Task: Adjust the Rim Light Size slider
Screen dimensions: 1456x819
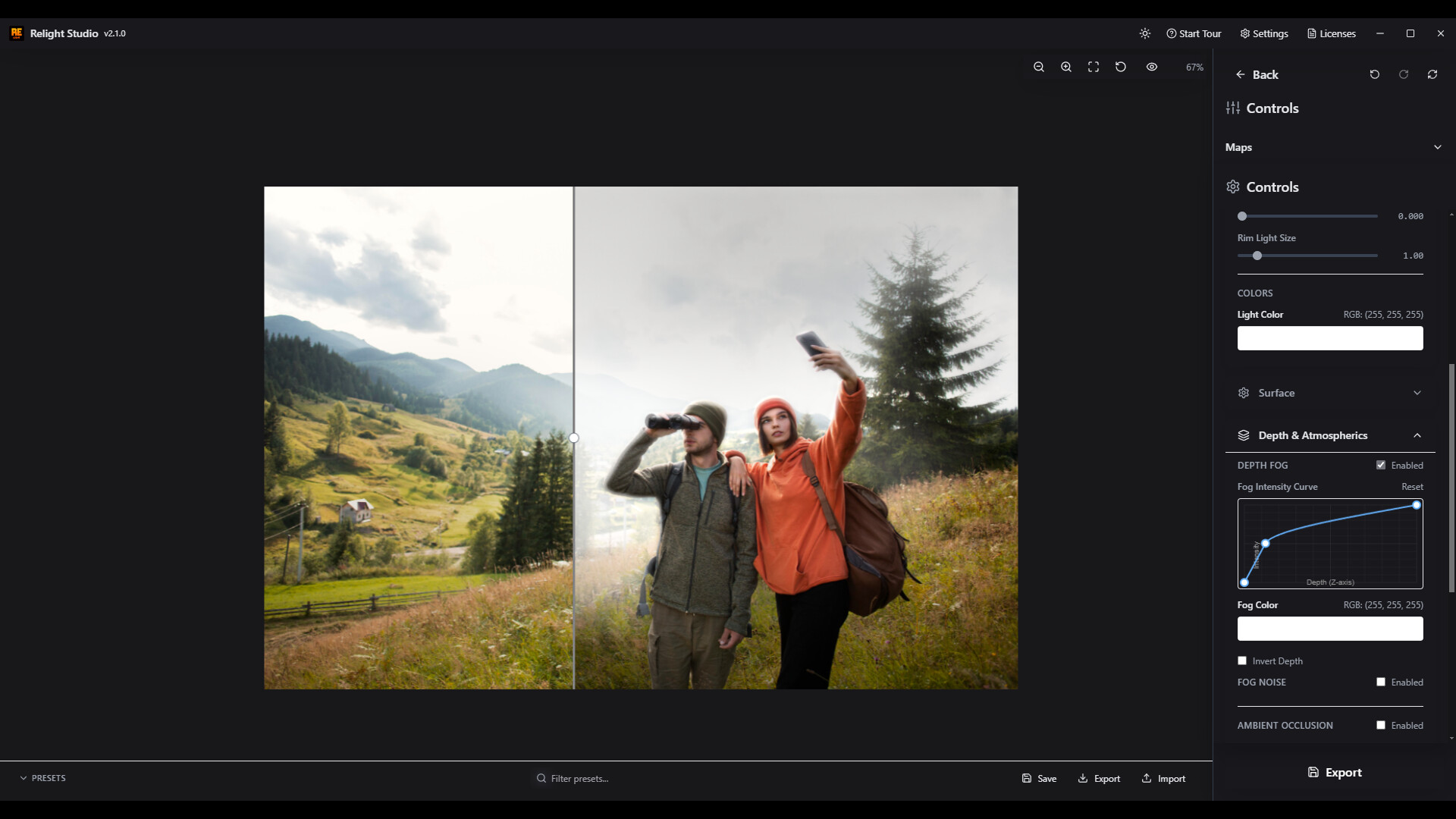Action: pyautogui.click(x=1257, y=256)
